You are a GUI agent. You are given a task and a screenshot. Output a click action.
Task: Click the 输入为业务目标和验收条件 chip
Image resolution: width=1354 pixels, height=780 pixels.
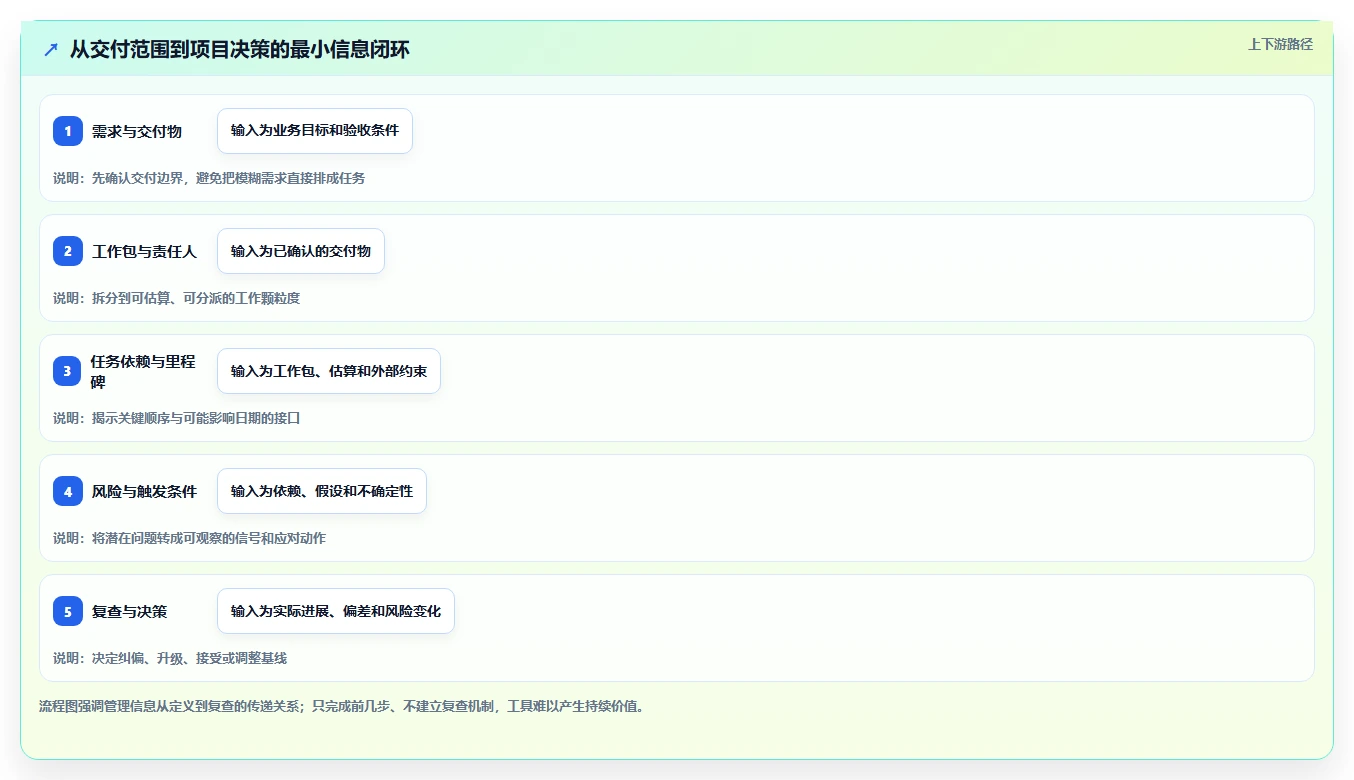315,131
